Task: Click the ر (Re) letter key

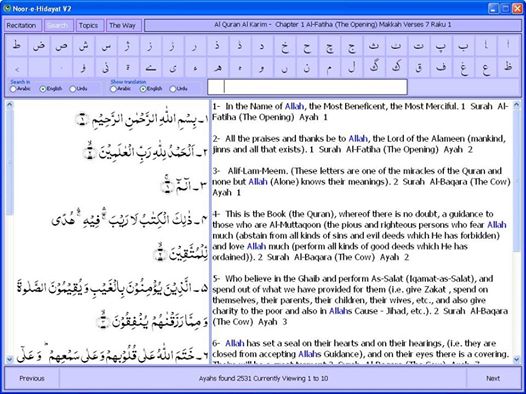Action: (195, 46)
